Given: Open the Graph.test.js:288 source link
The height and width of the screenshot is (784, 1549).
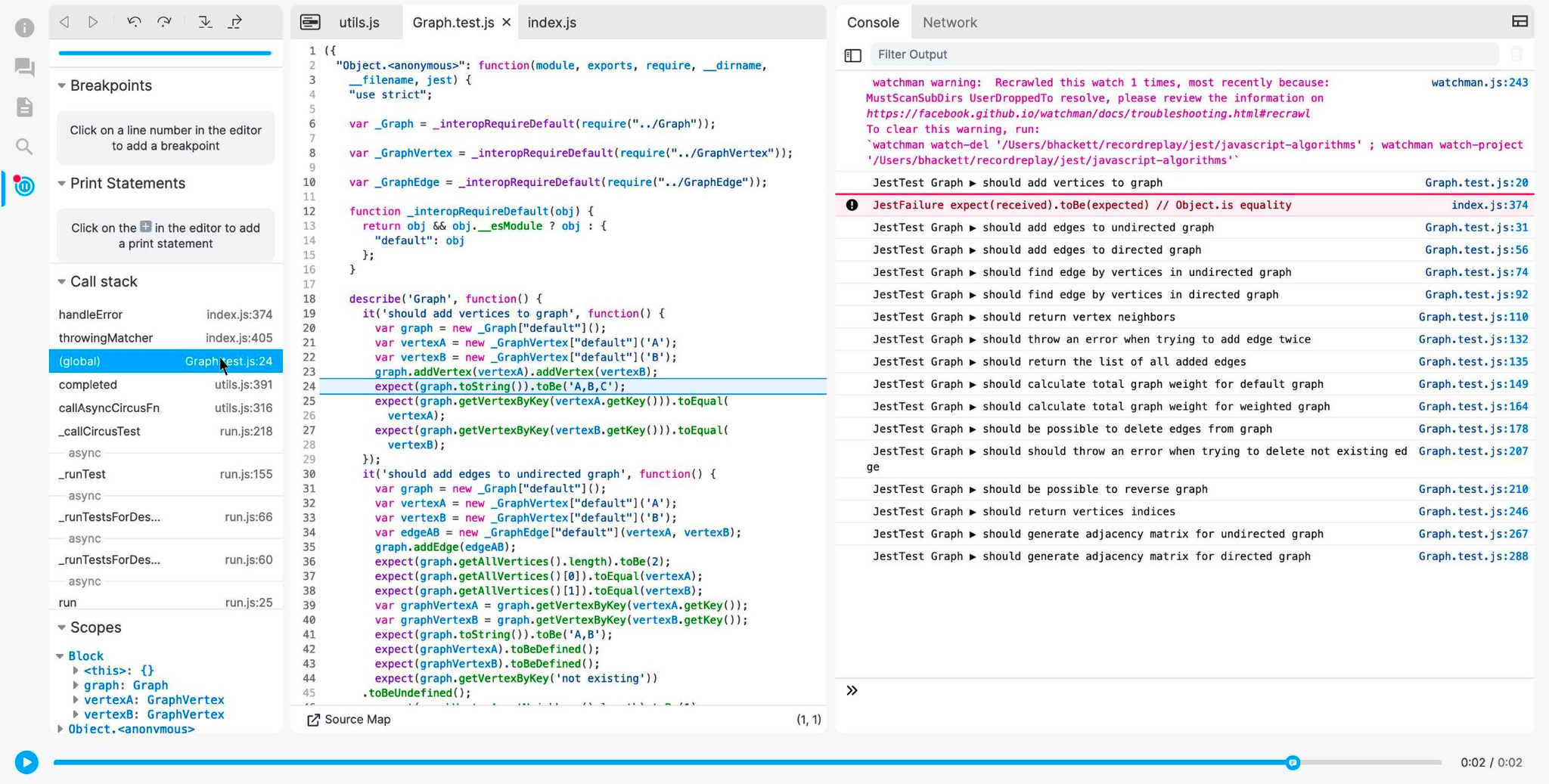Looking at the screenshot, I should [x=1473, y=556].
